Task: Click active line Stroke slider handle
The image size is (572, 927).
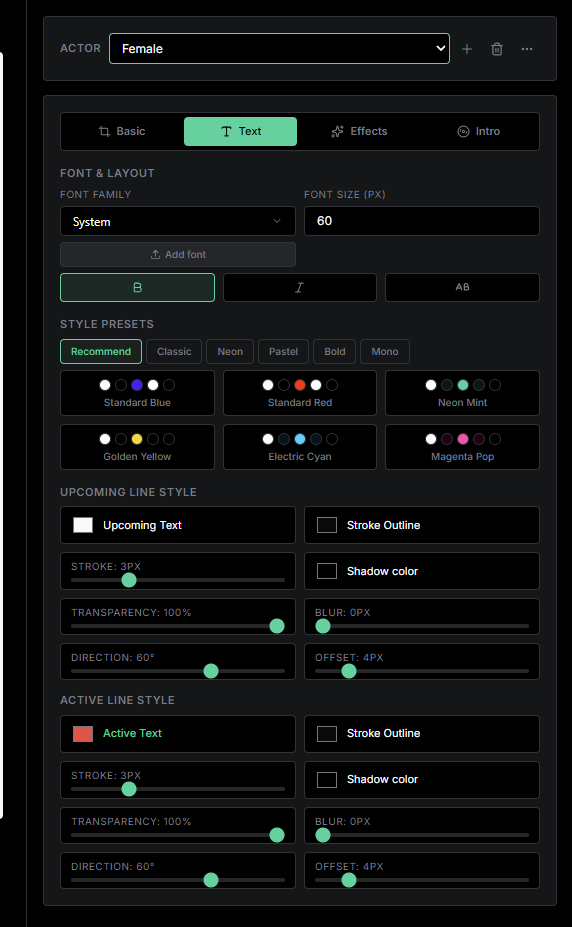Action: click(x=129, y=789)
